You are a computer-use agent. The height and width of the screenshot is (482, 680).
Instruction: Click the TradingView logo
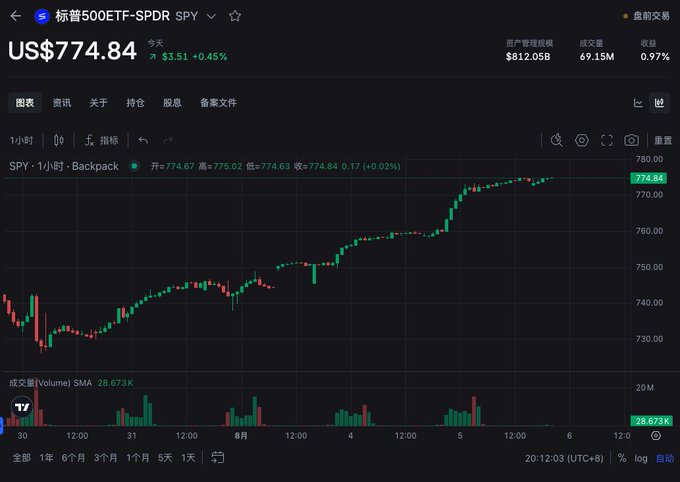click(22, 407)
